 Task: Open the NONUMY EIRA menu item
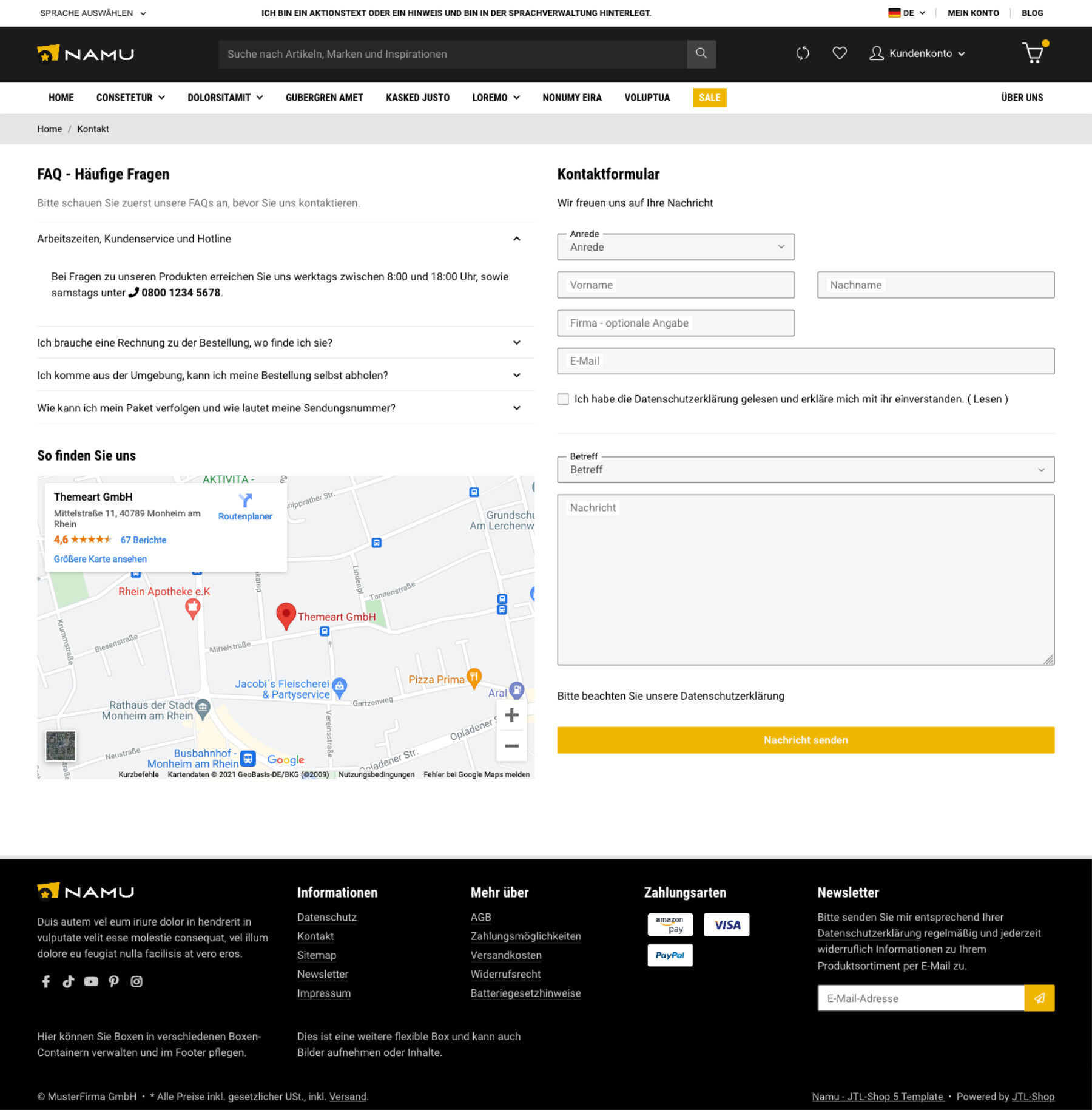tap(571, 98)
